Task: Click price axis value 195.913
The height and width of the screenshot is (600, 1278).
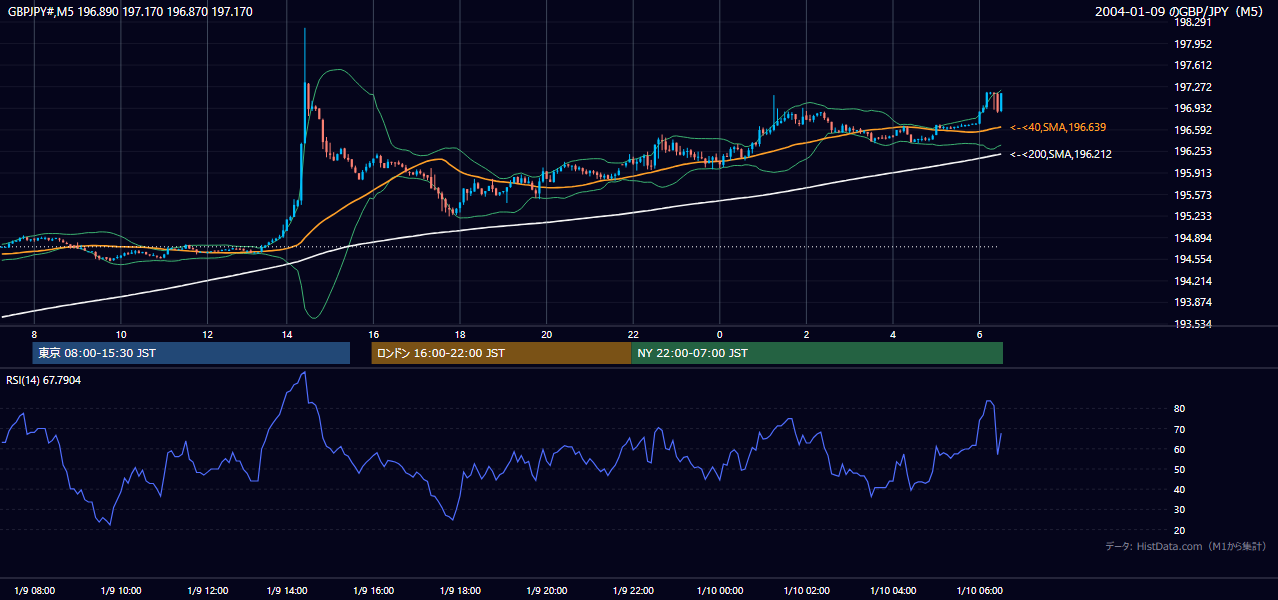Action: click(x=1194, y=173)
